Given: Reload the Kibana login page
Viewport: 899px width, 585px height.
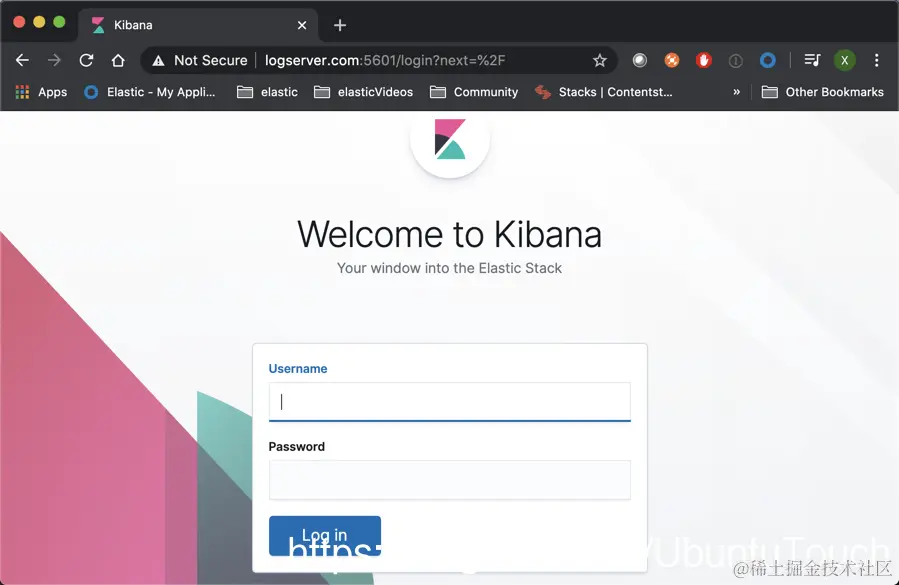Looking at the screenshot, I should 86,60.
